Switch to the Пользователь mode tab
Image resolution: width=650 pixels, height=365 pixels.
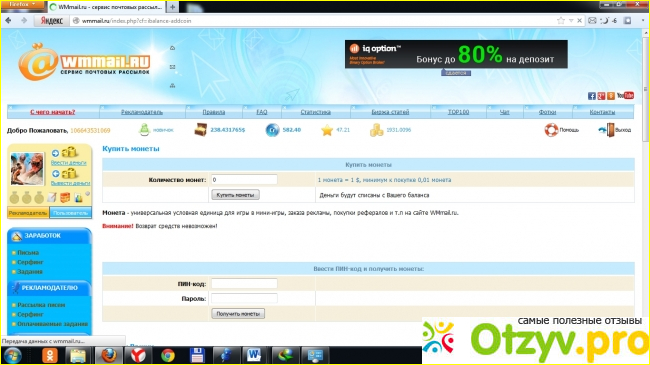pyautogui.click(x=70, y=213)
